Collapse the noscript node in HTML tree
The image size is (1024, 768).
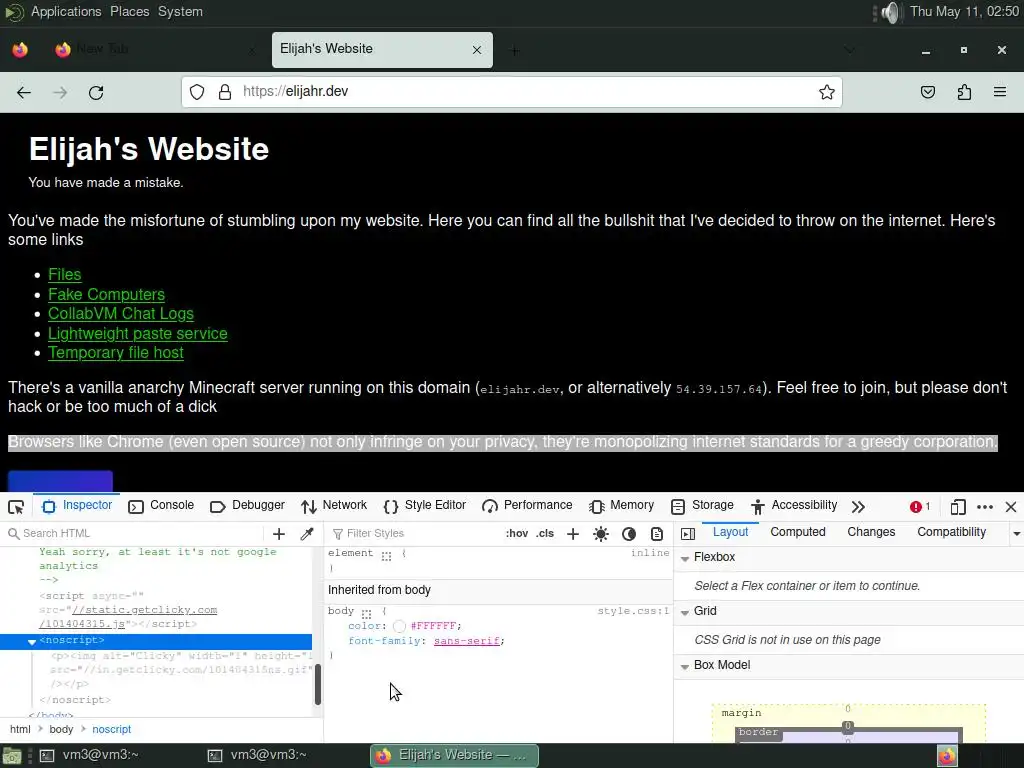(31, 641)
